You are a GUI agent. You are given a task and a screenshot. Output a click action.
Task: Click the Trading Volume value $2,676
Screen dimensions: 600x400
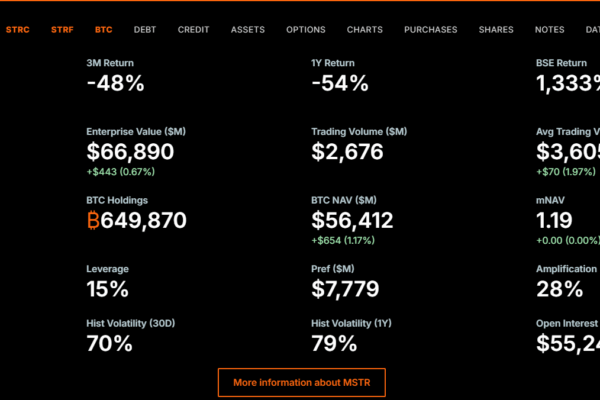coord(347,152)
